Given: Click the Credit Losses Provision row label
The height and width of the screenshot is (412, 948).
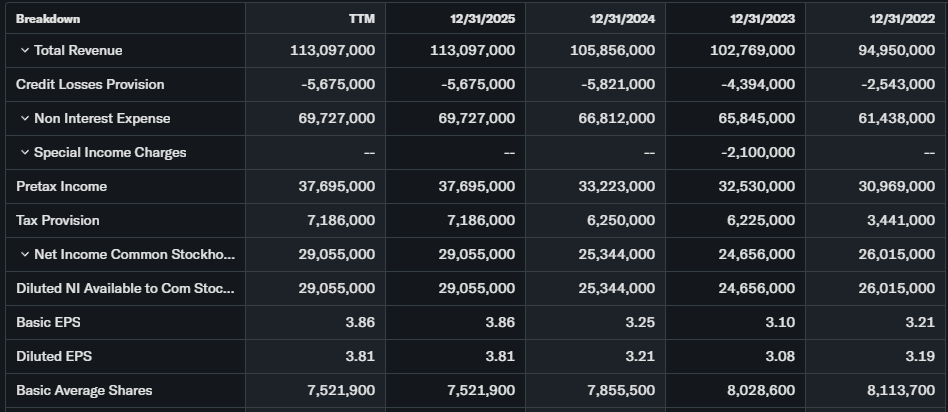Looking at the screenshot, I should [90, 84].
